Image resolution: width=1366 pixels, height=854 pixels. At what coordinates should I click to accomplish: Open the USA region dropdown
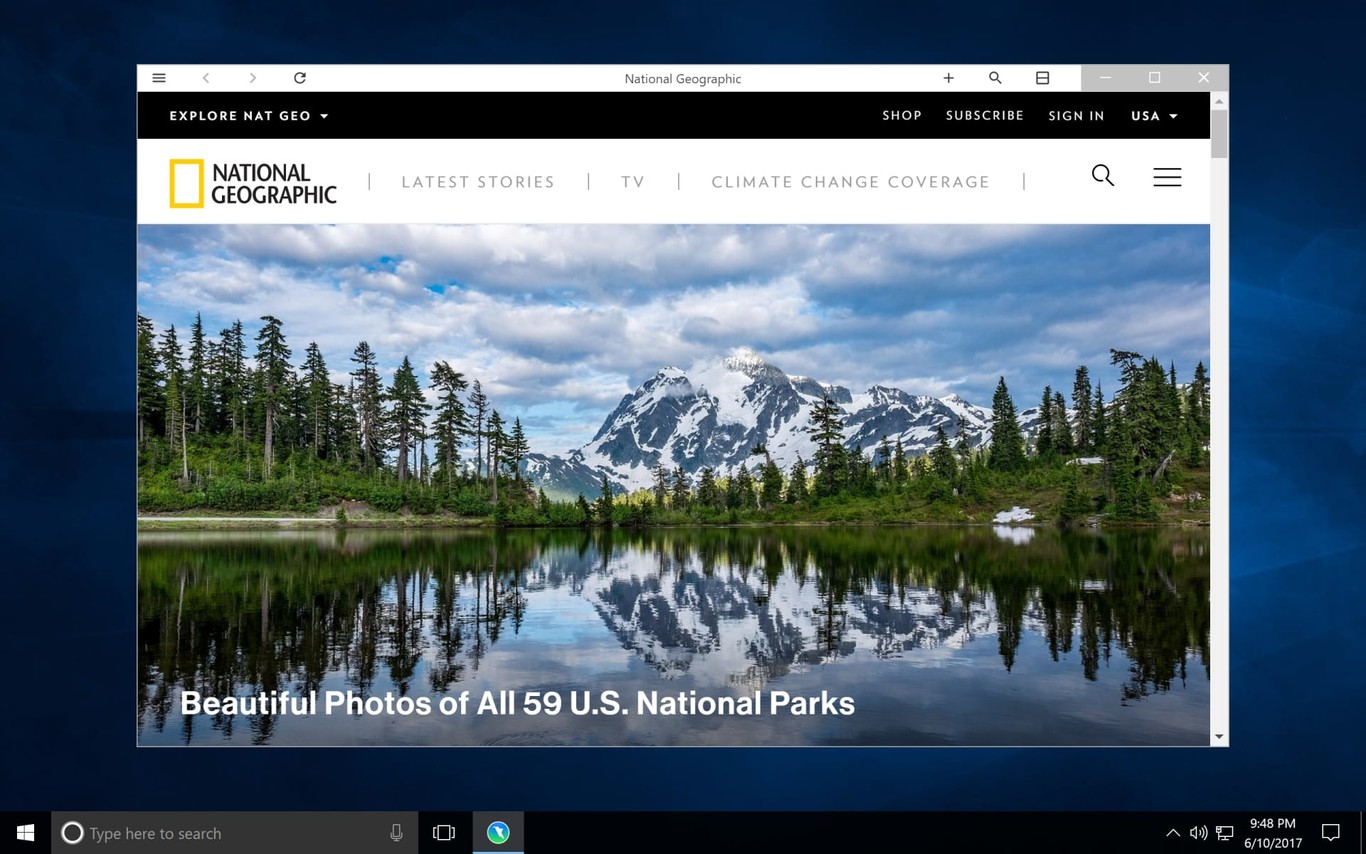[x=1153, y=115]
